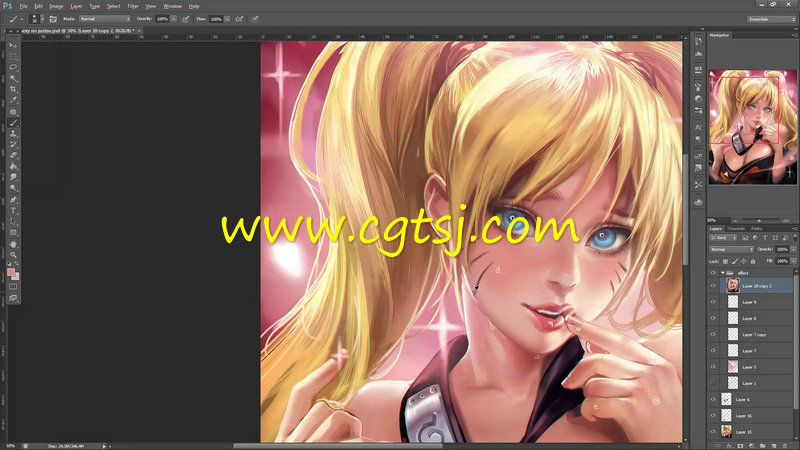This screenshot has height=450, width=800.
Task: Select the Hand tool
Action: click(13, 244)
